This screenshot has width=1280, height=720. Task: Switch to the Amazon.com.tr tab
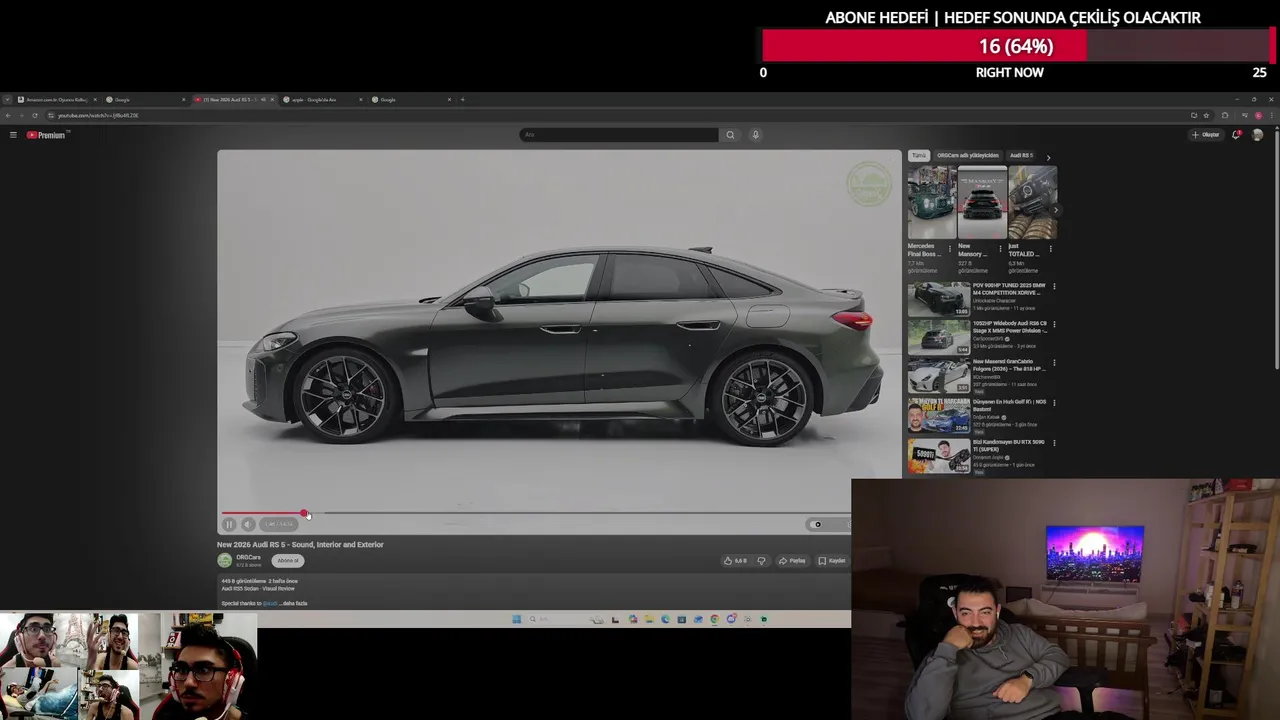(x=55, y=100)
